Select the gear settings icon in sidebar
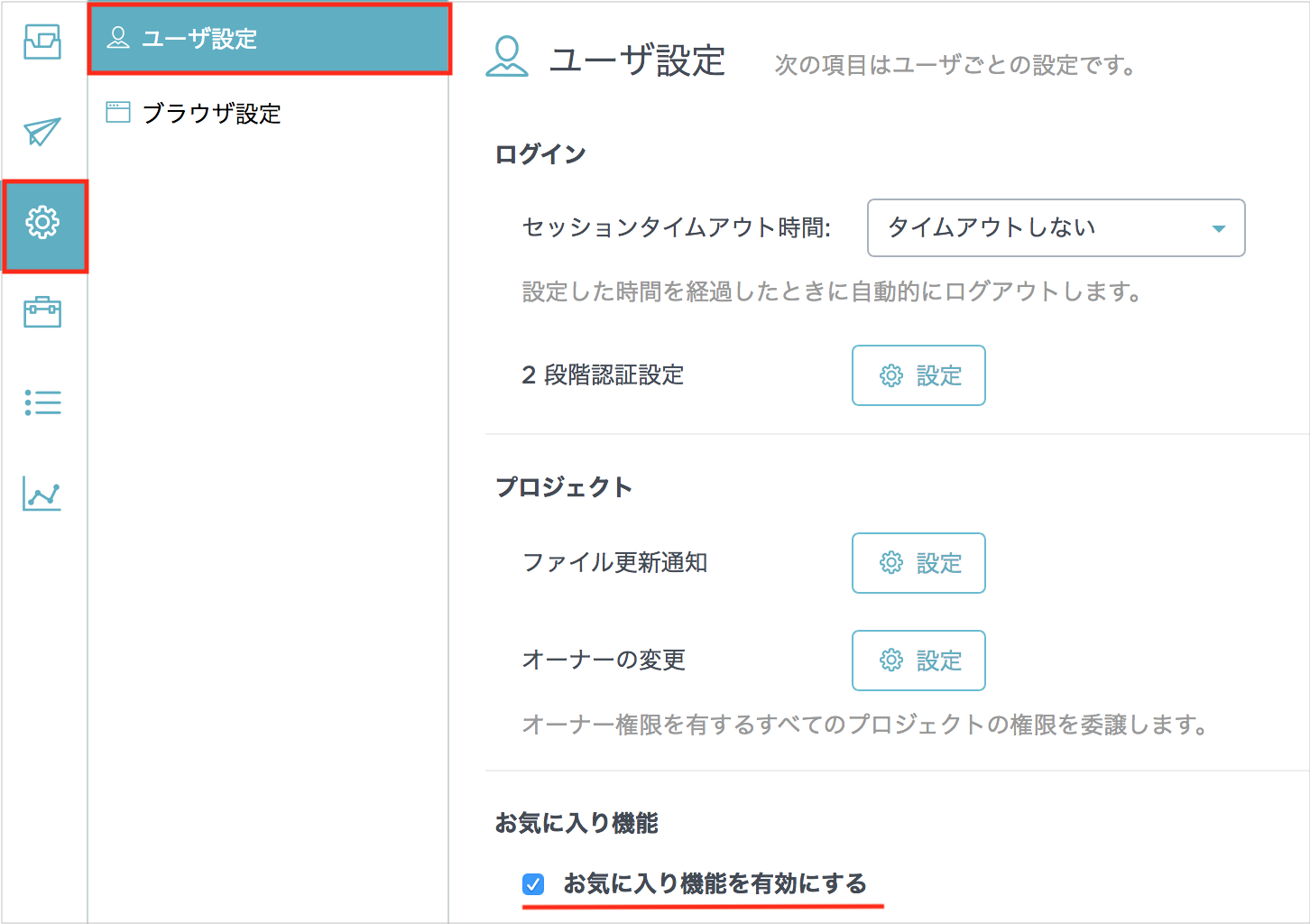1310x924 pixels. pos(42,222)
